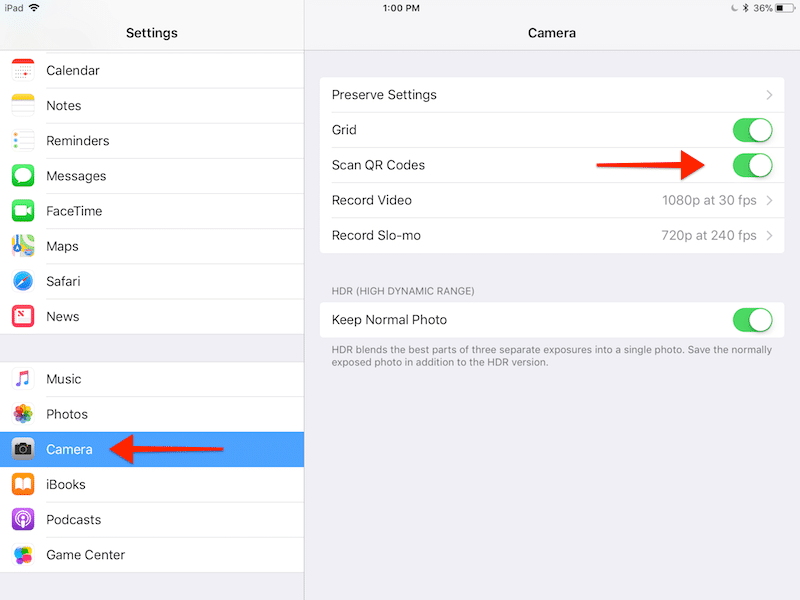Open Record Slo-mo options chevron
800x600 pixels.
pyautogui.click(x=769, y=236)
